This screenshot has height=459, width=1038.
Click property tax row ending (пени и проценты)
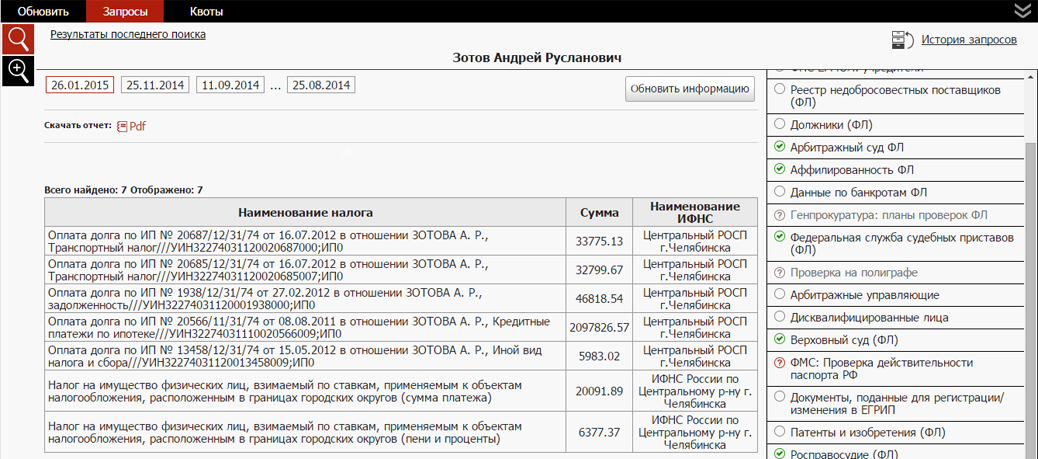(401, 432)
